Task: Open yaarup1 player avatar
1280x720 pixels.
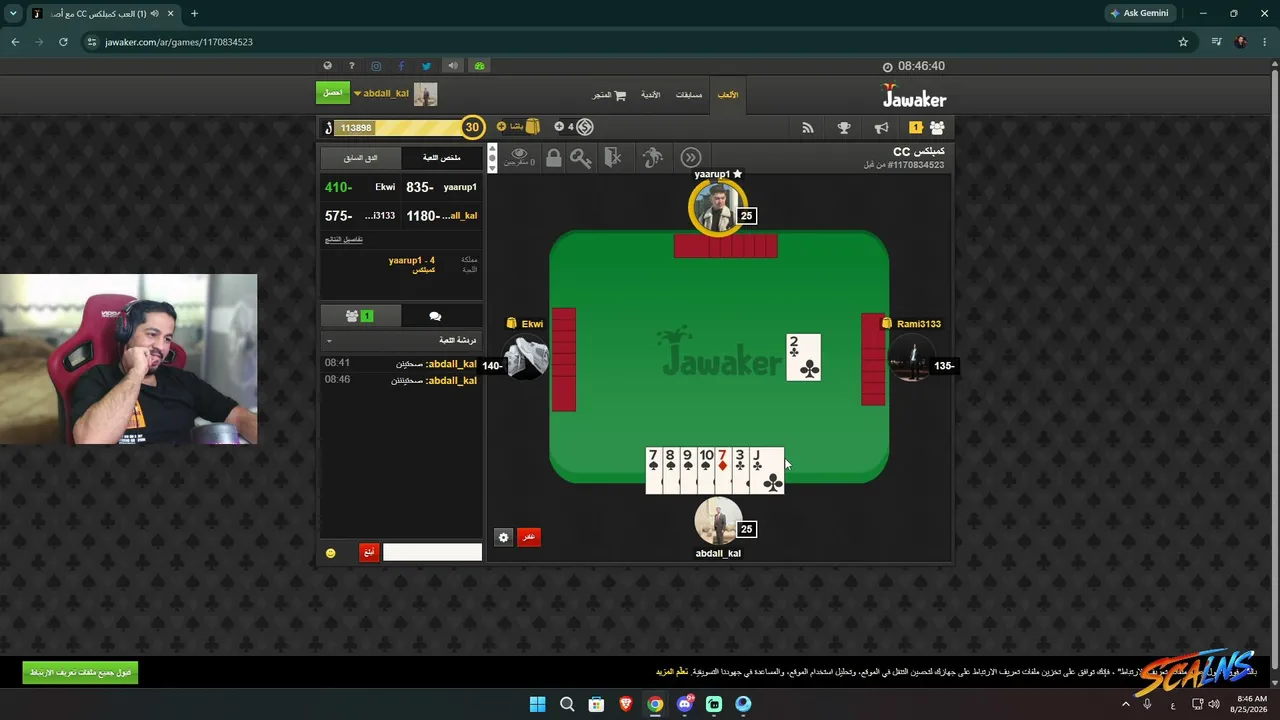Action: [717, 208]
